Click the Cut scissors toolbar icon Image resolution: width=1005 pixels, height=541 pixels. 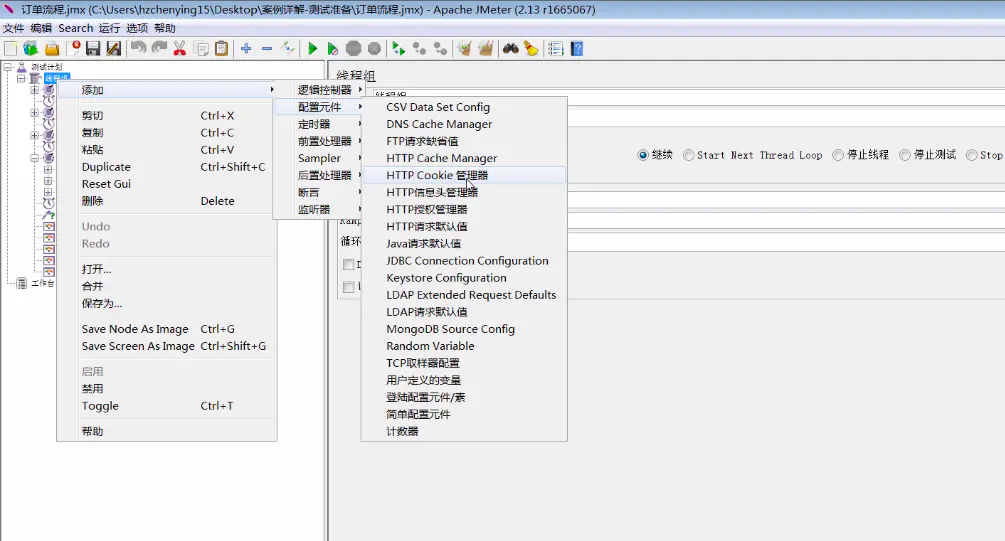[x=179, y=49]
